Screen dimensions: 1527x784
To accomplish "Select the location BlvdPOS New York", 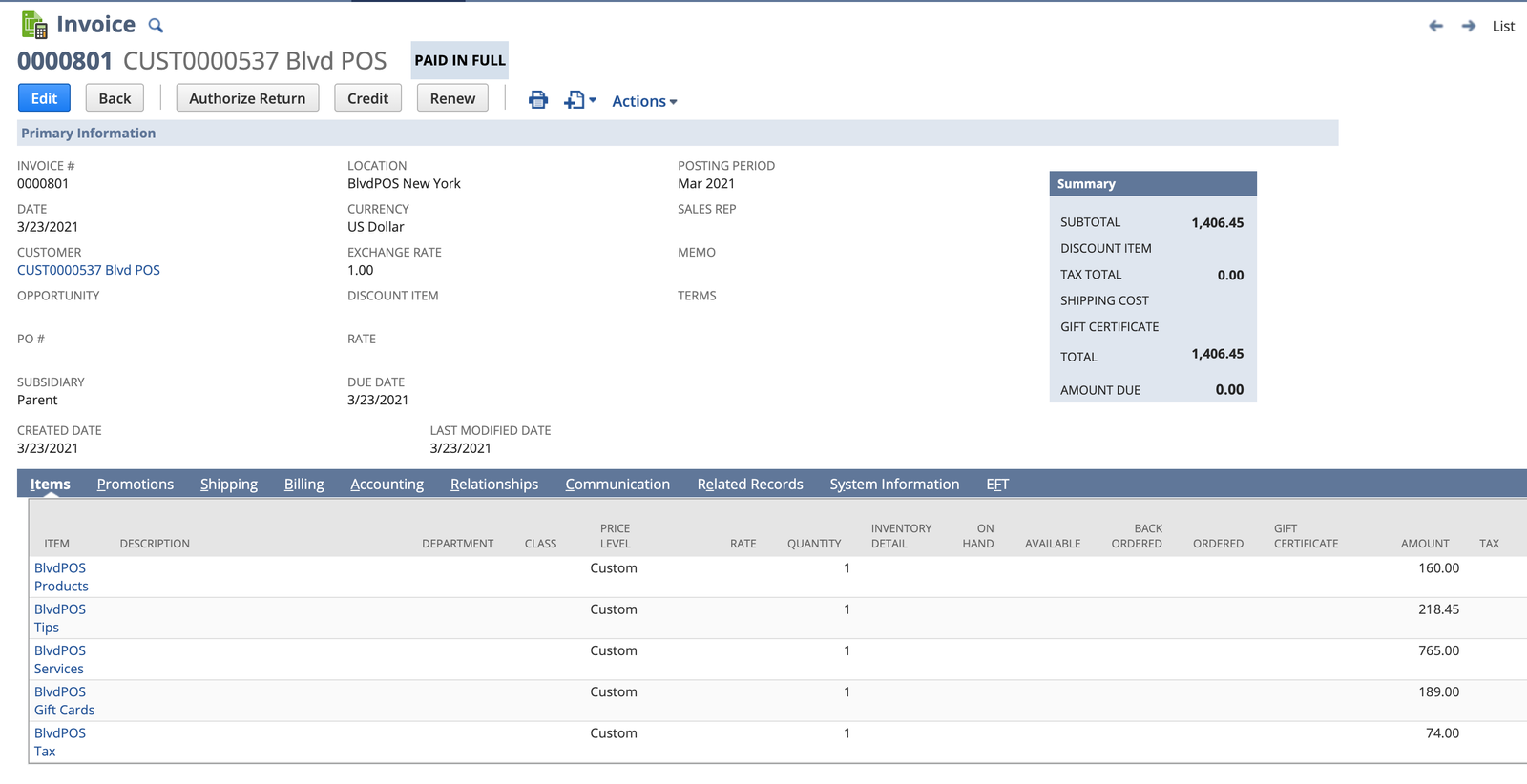I will (404, 184).
